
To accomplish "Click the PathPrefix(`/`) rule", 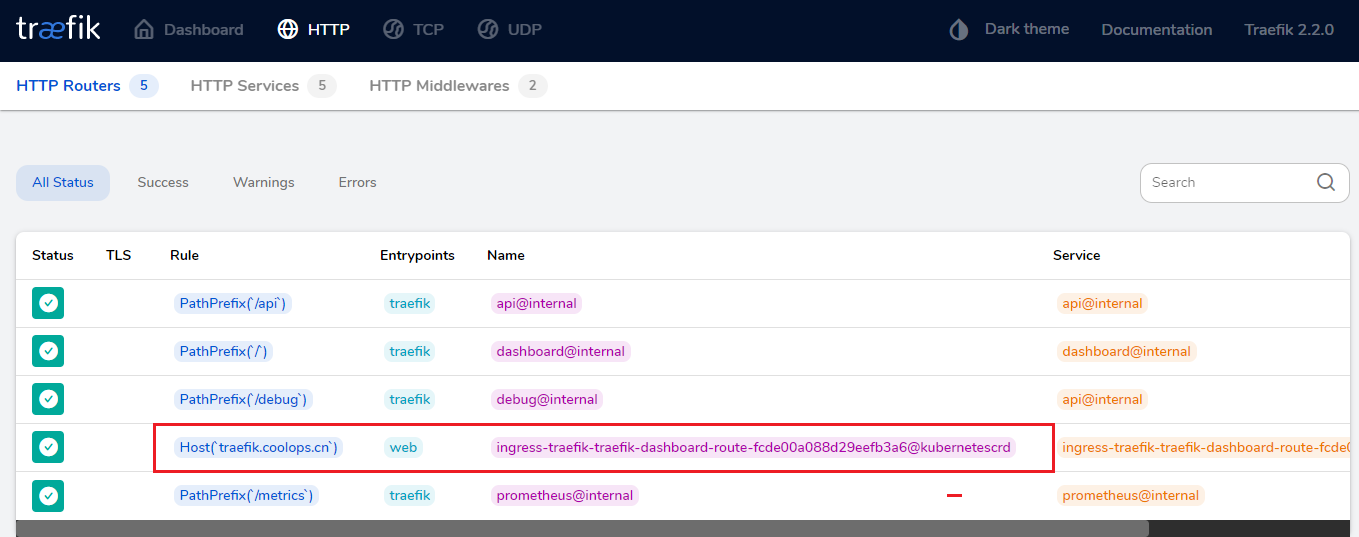I will (x=223, y=351).
